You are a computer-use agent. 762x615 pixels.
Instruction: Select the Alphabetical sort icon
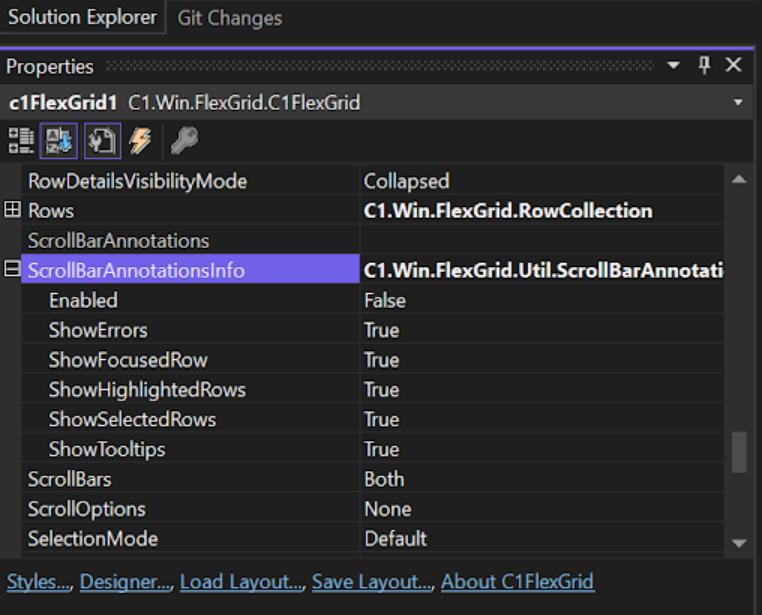pos(61,141)
